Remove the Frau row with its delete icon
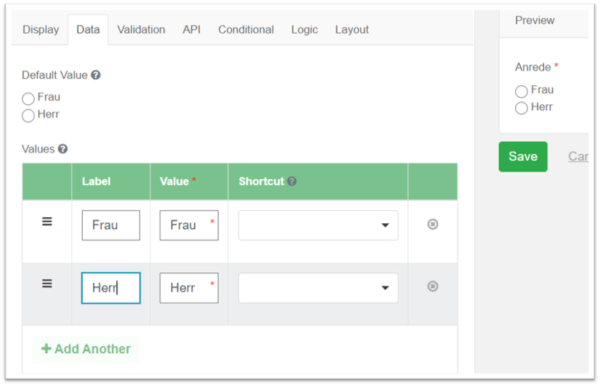Image resolution: width=600 pixels, height=386 pixels. pos(432,224)
